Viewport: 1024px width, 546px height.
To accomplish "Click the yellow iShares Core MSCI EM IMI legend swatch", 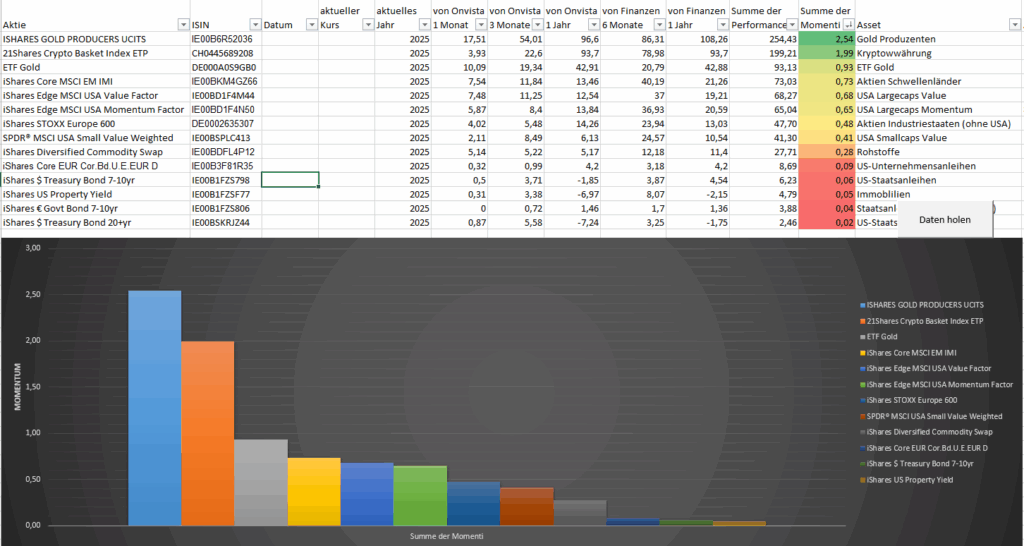I will (862, 352).
